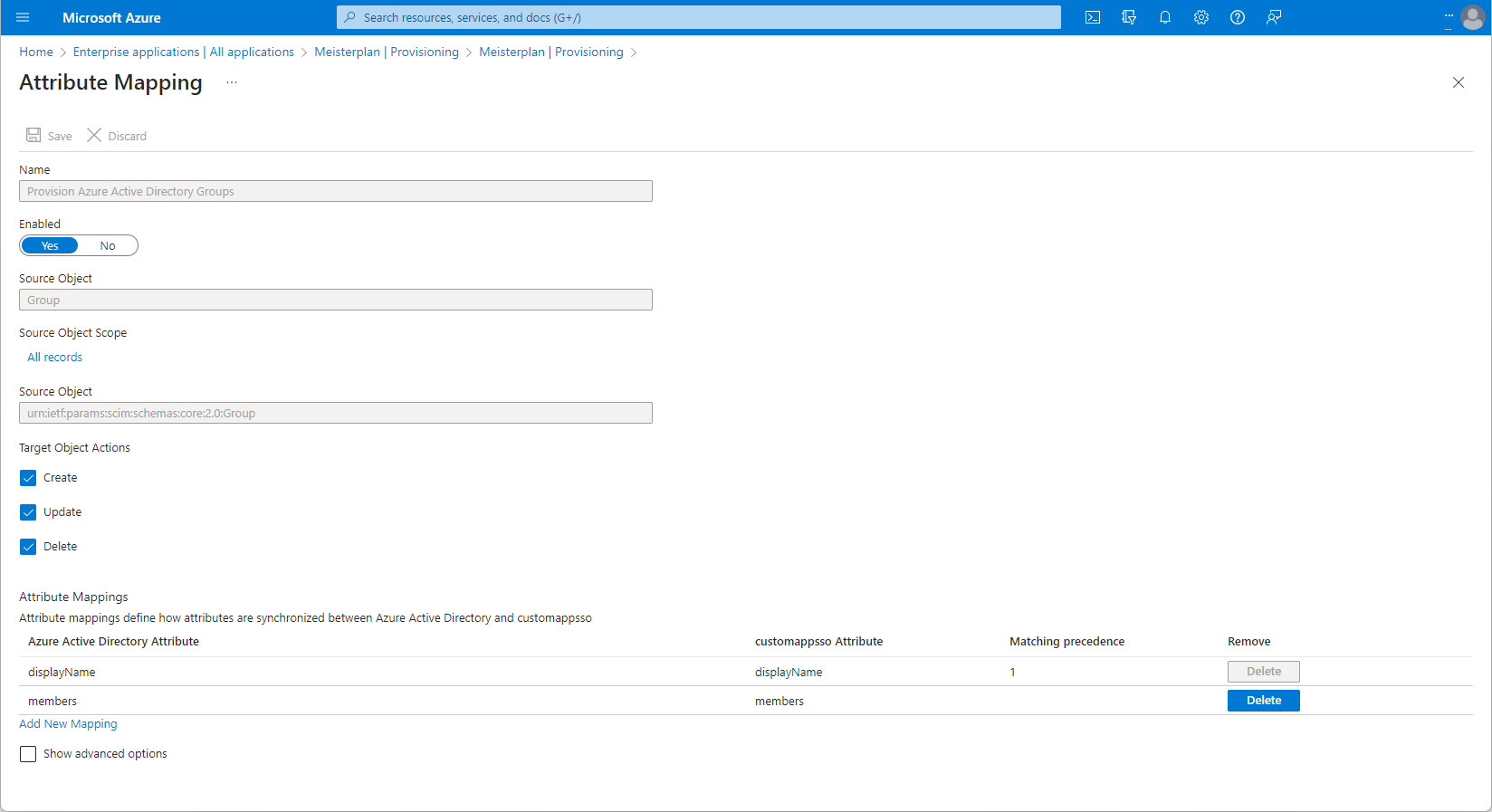Launch Cloud Shell from the top bar
The height and width of the screenshot is (812, 1492).
click(x=1093, y=17)
